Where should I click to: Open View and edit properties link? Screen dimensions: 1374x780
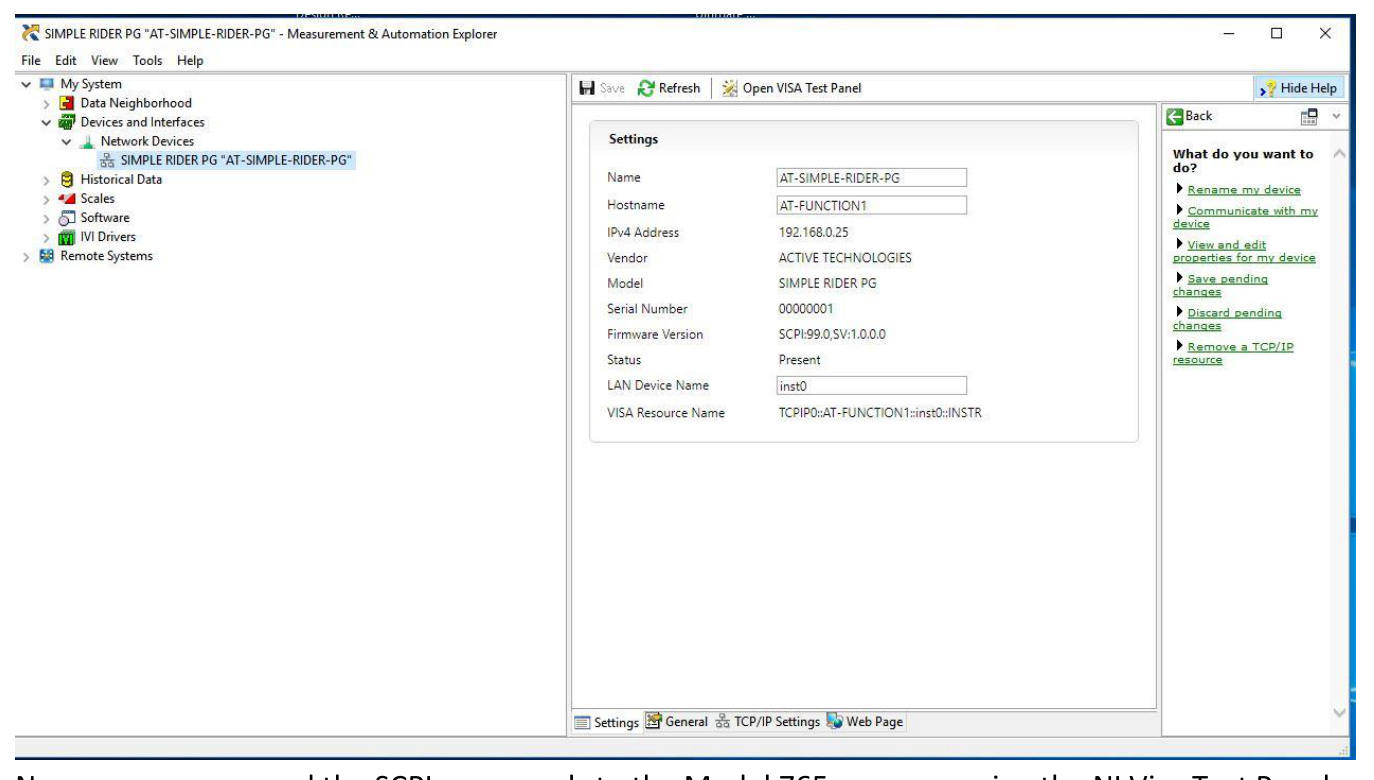point(1245,251)
